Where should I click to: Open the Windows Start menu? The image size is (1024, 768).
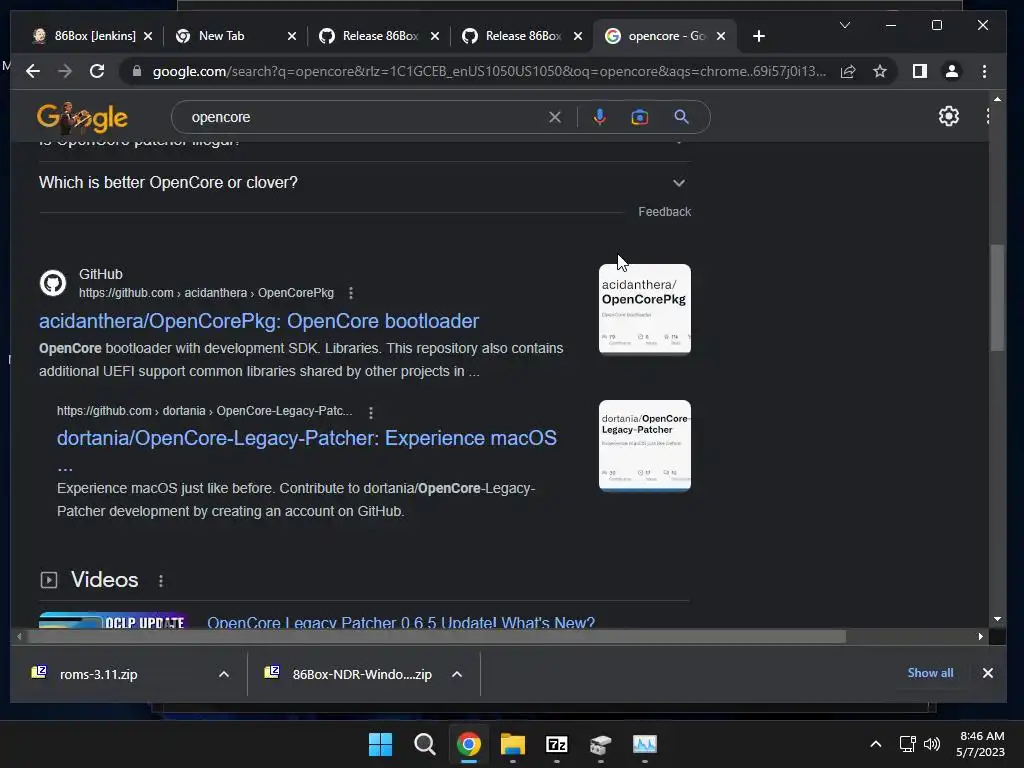click(380, 744)
